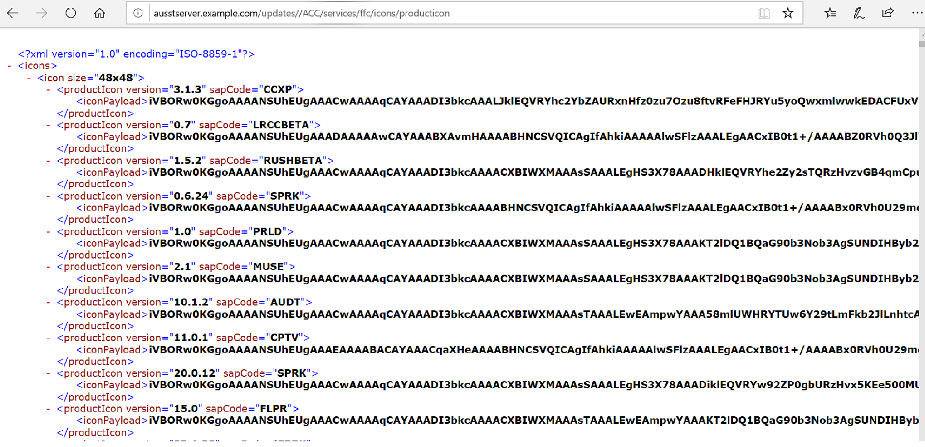Collapse the SPRK 20.0.12 productIcon node

[x=48, y=373]
